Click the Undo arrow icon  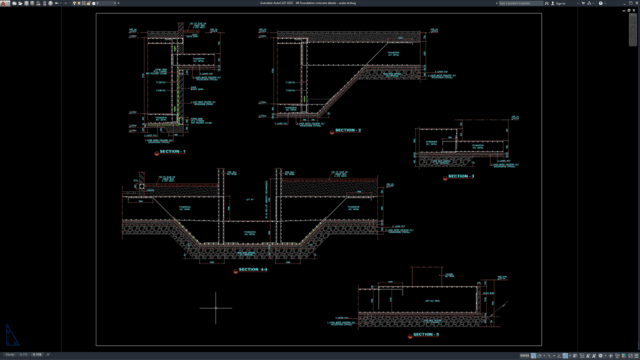[56, 3]
